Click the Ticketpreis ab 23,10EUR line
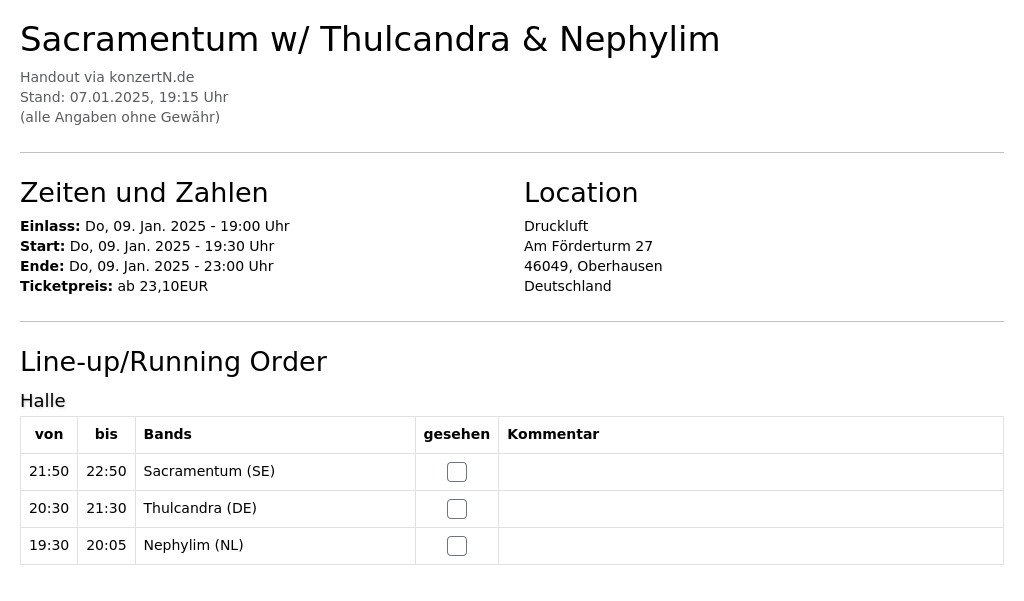This screenshot has width=1024, height=601. click(114, 286)
